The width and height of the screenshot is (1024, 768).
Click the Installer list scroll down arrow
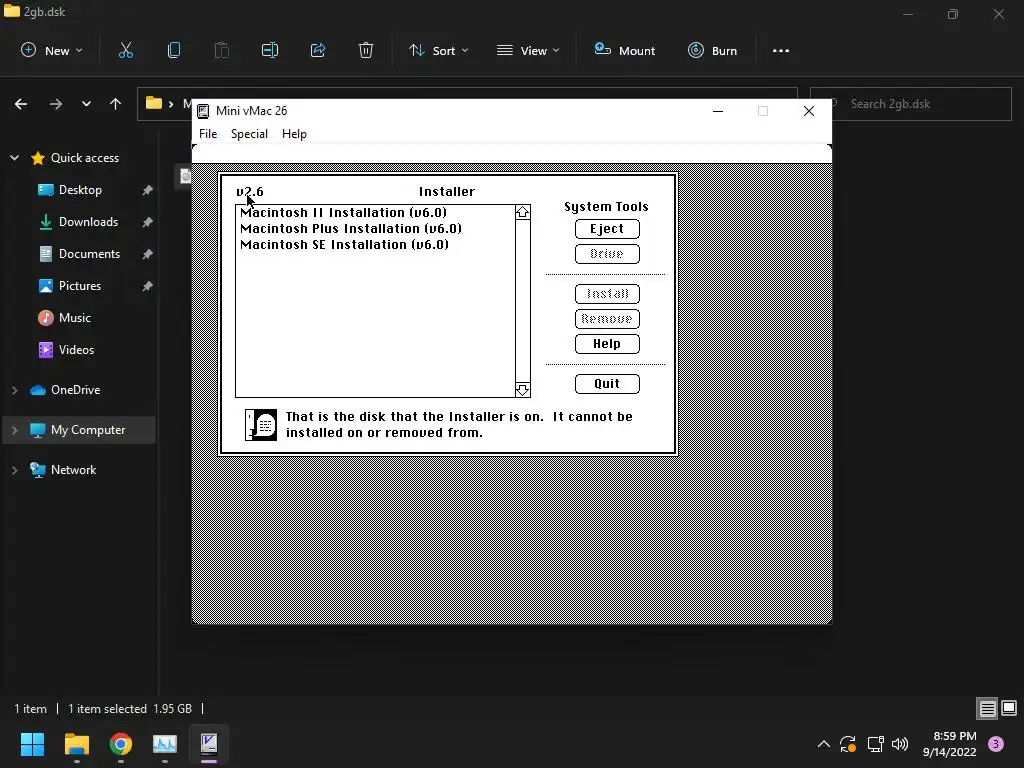coord(522,390)
